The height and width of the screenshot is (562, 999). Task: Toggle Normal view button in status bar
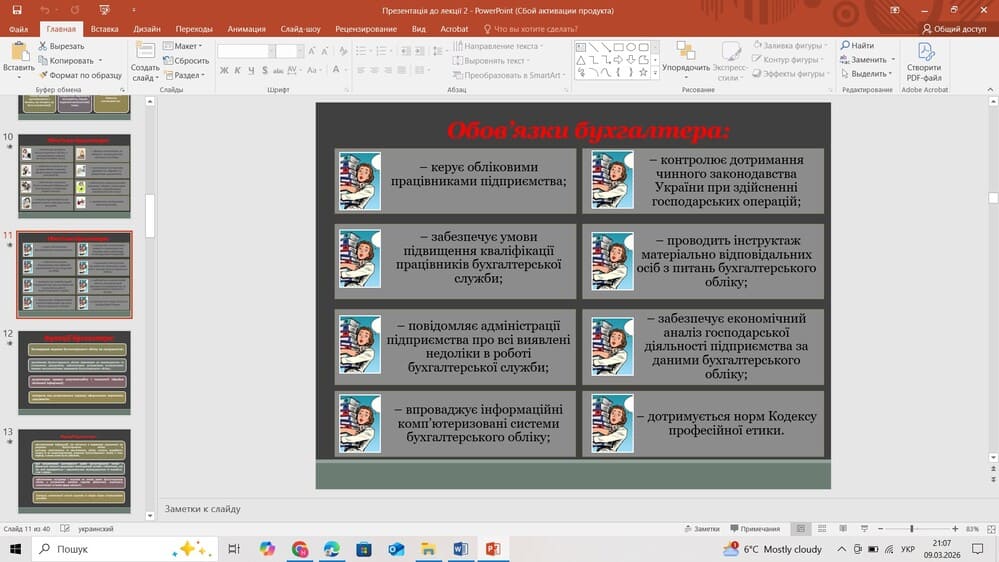800,529
